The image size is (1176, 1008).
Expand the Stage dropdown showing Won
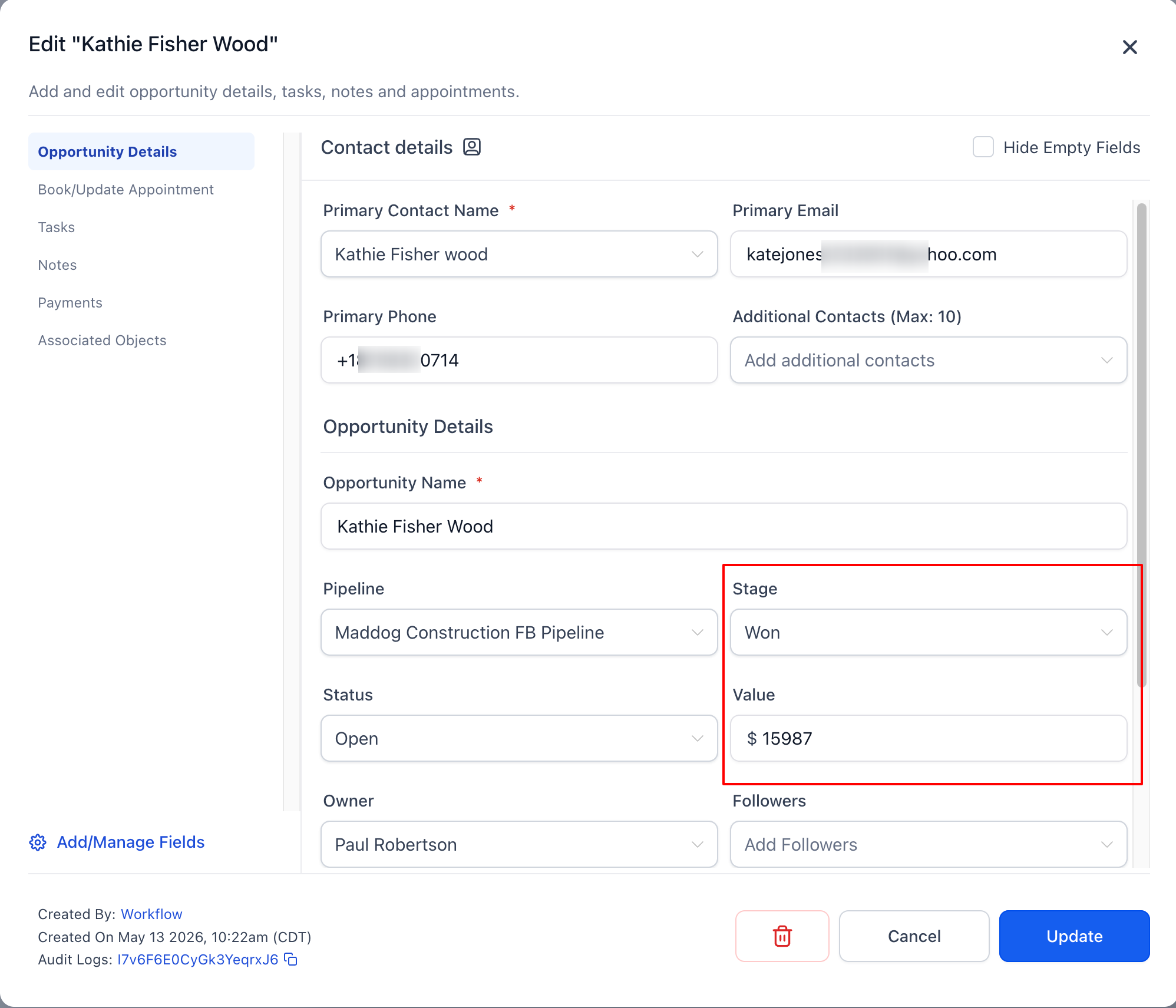coord(929,632)
